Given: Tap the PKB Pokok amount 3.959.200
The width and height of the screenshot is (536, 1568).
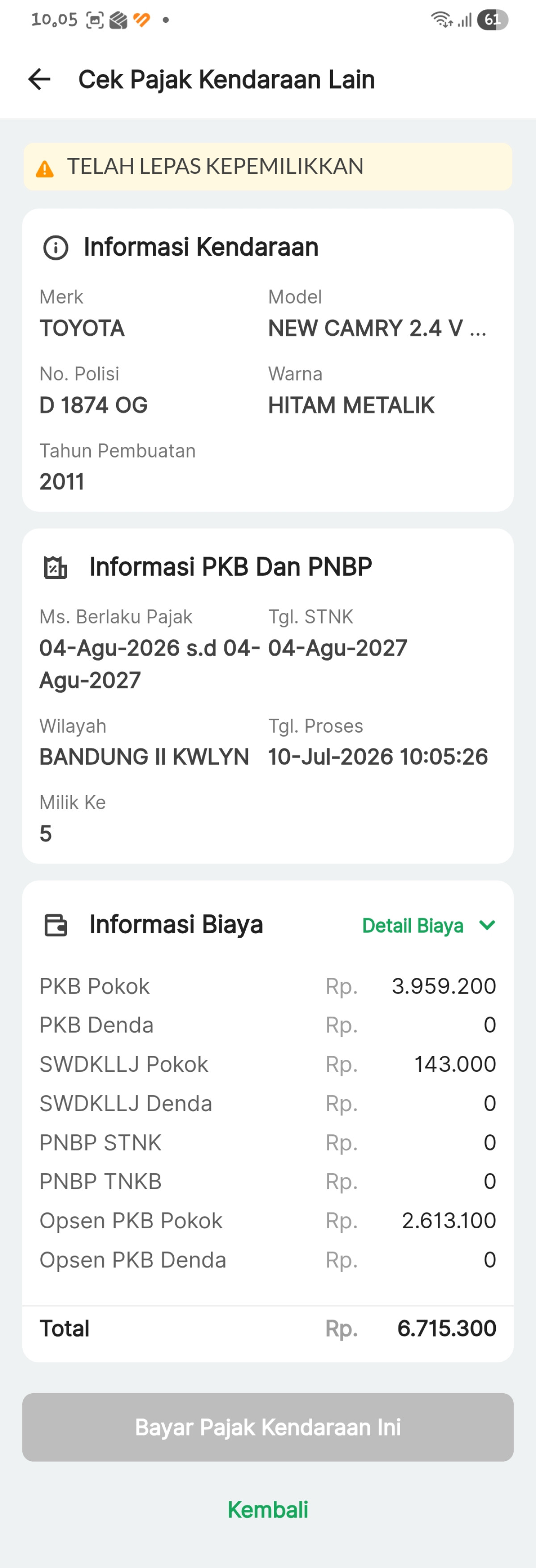Looking at the screenshot, I should coord(444,986).
